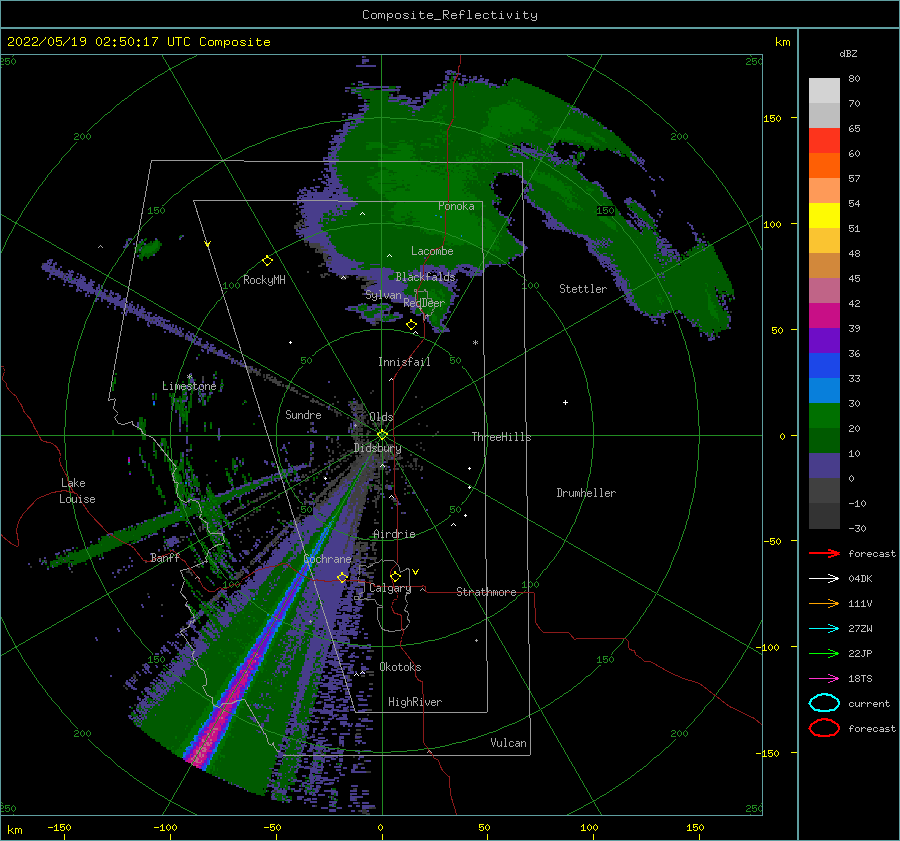
Task: Click the Innisfail city label
Action: (x=404, y=362)
